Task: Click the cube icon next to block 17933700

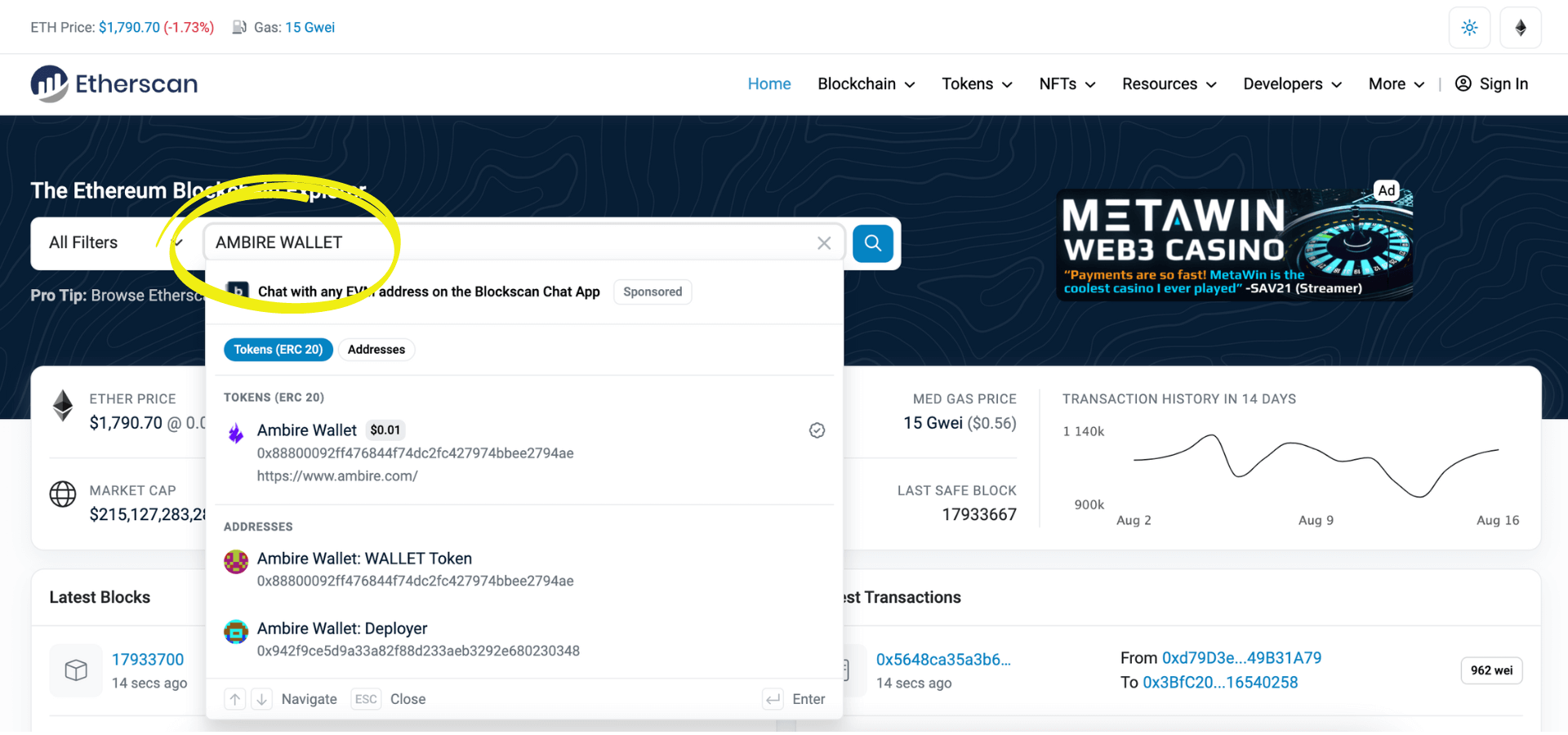Action: [x=75, y=670]
